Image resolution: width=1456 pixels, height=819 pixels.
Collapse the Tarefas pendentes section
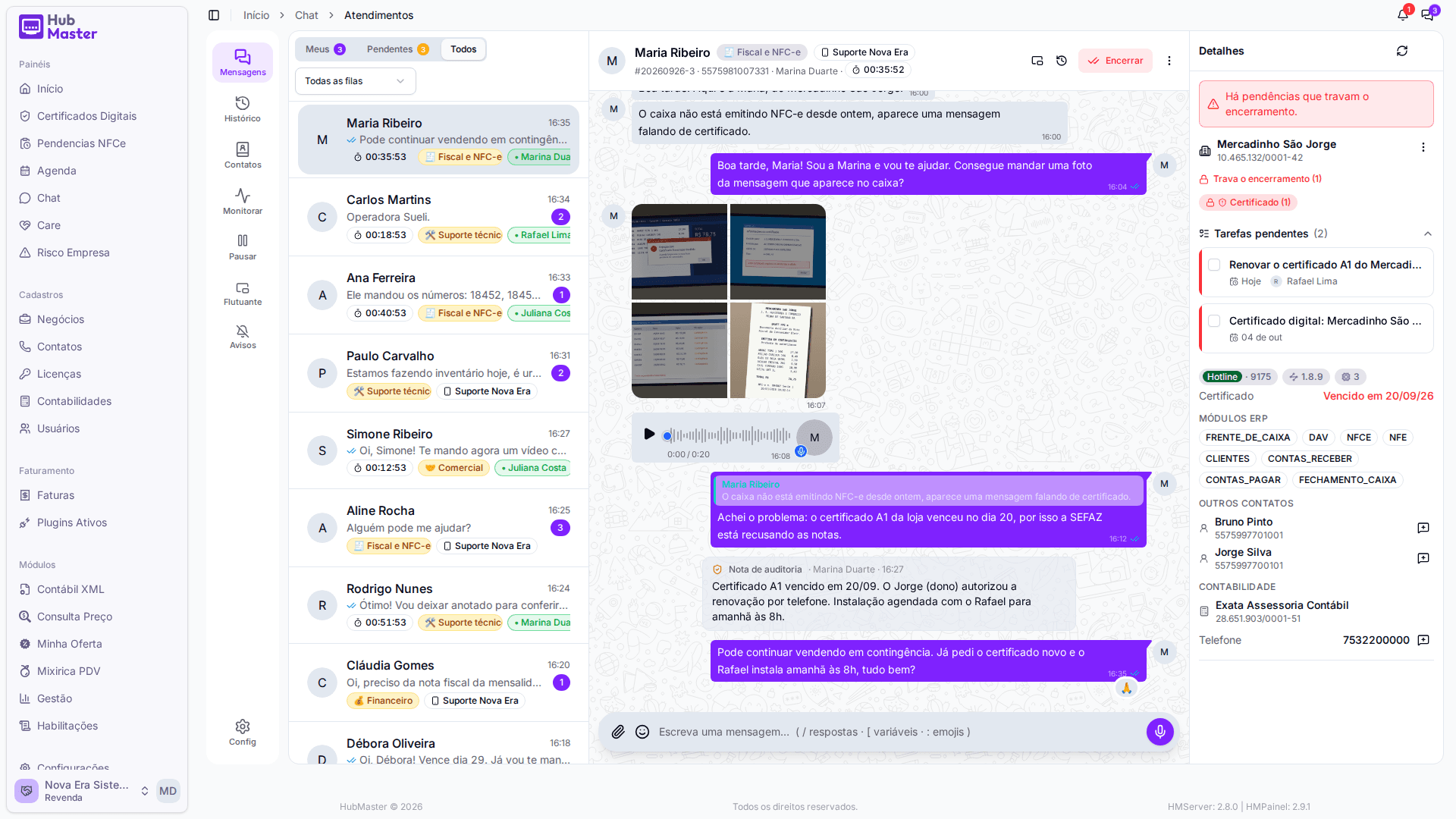[1428, 234]
